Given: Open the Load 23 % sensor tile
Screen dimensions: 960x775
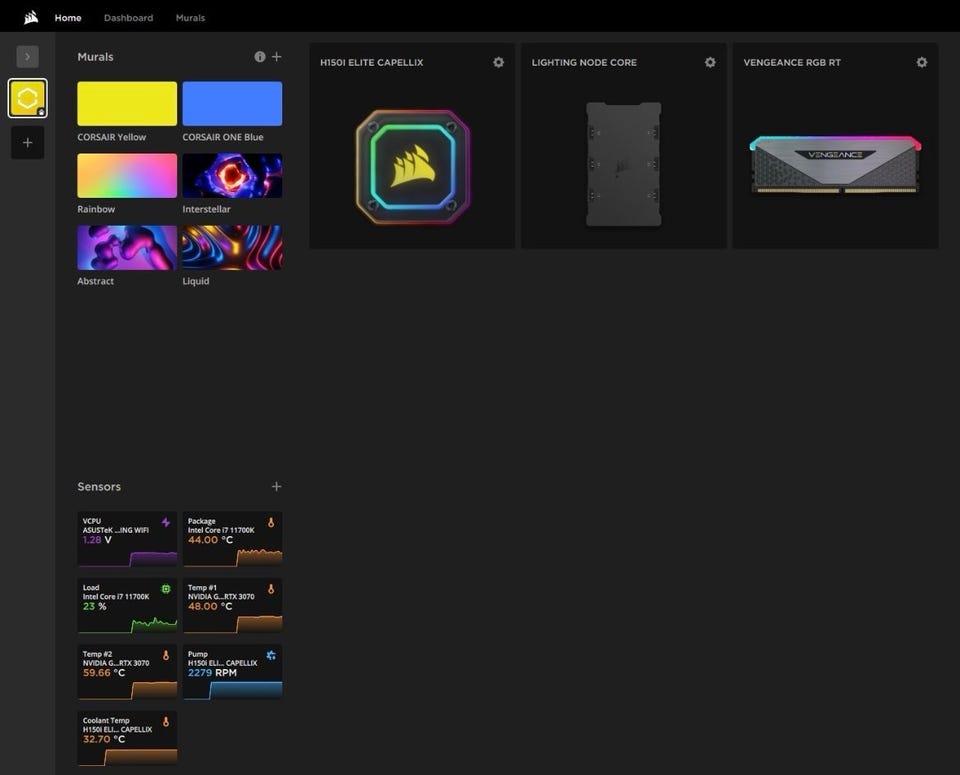Looking at the screenshot, I should click(127, 605).
